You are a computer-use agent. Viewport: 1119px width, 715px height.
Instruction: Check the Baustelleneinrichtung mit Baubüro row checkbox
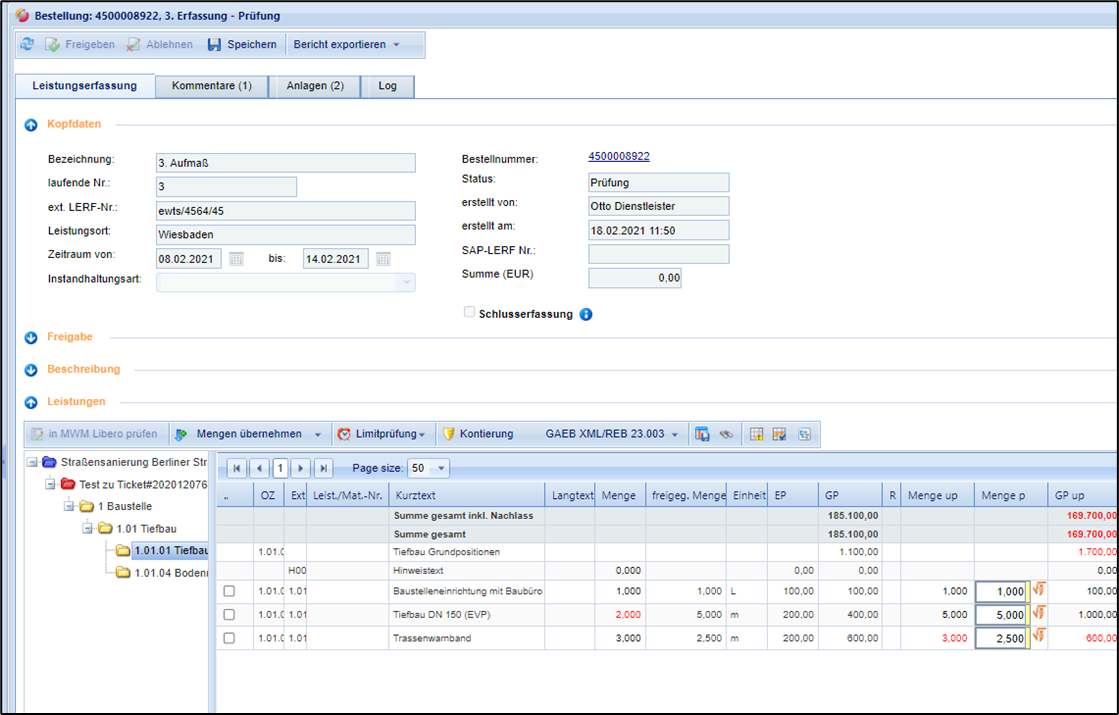click(x=229, y=591)
